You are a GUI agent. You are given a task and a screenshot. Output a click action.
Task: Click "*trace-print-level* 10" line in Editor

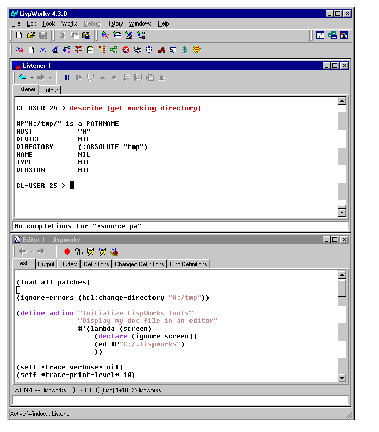pos(75,375)
